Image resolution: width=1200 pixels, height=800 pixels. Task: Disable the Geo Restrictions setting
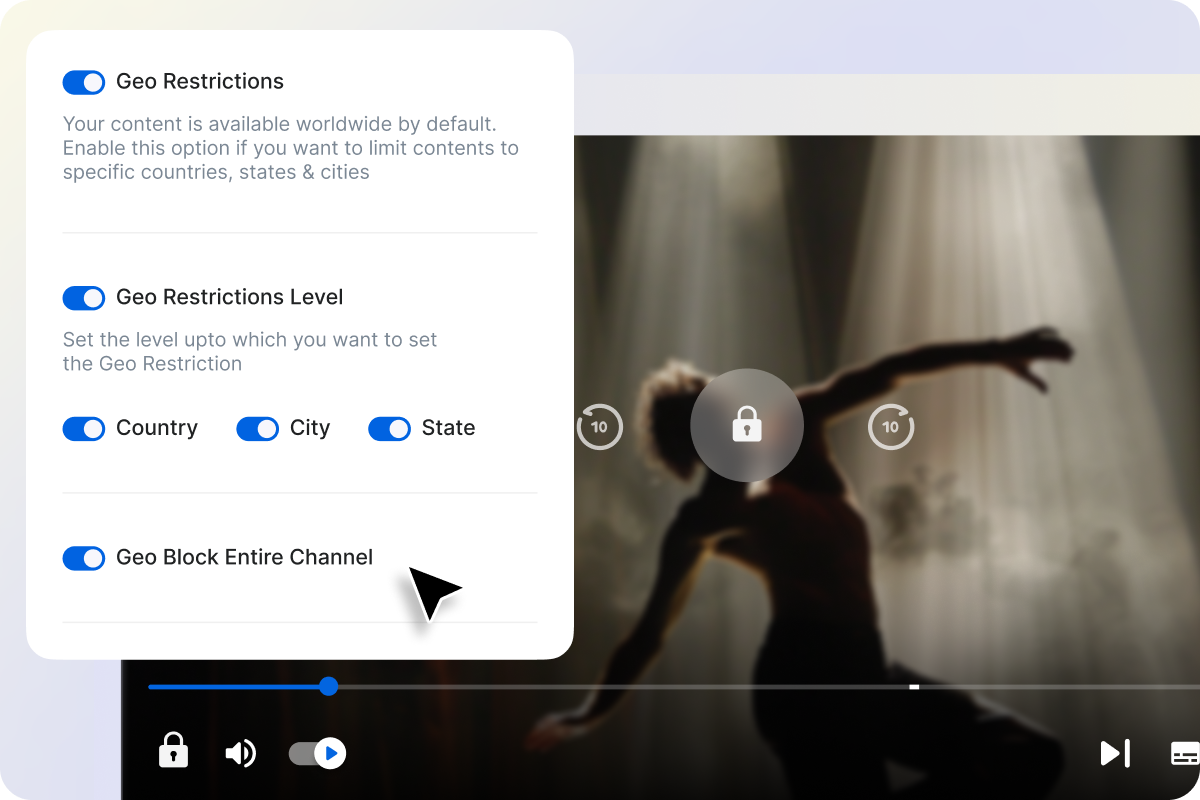pos(84,82)
